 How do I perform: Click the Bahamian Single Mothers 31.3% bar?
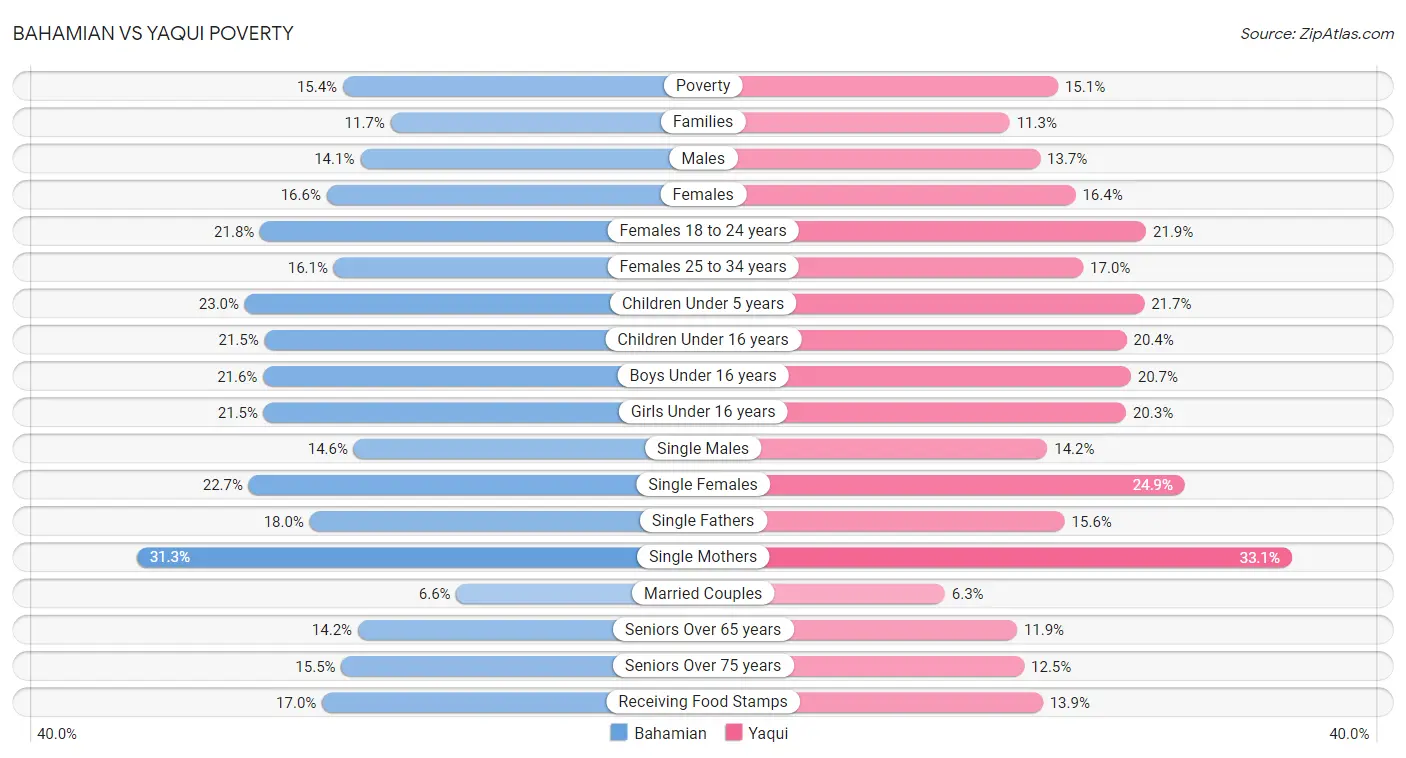420,557
